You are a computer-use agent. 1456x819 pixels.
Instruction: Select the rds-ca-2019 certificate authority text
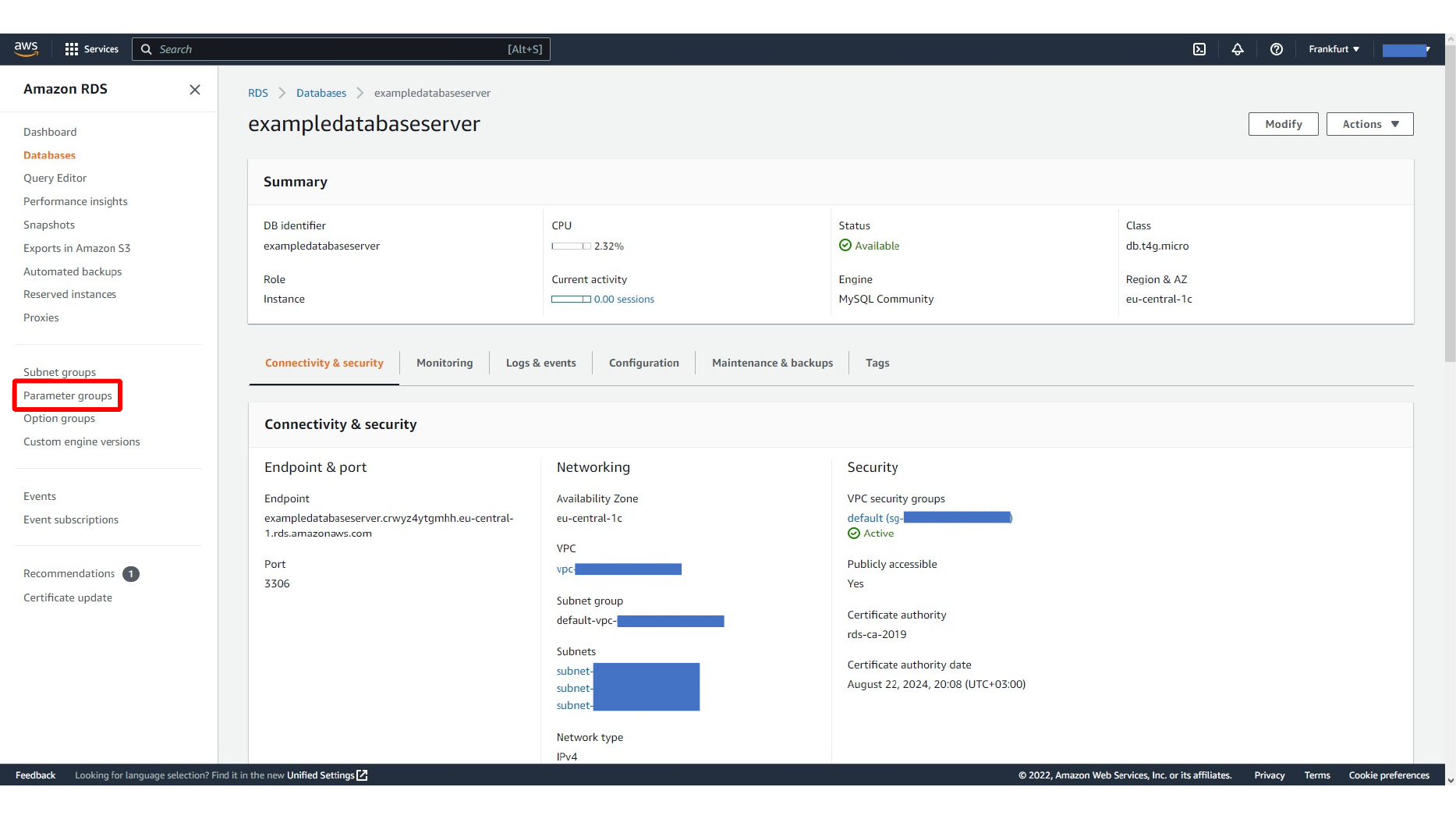pyautogui.click(x=877, y=634)
